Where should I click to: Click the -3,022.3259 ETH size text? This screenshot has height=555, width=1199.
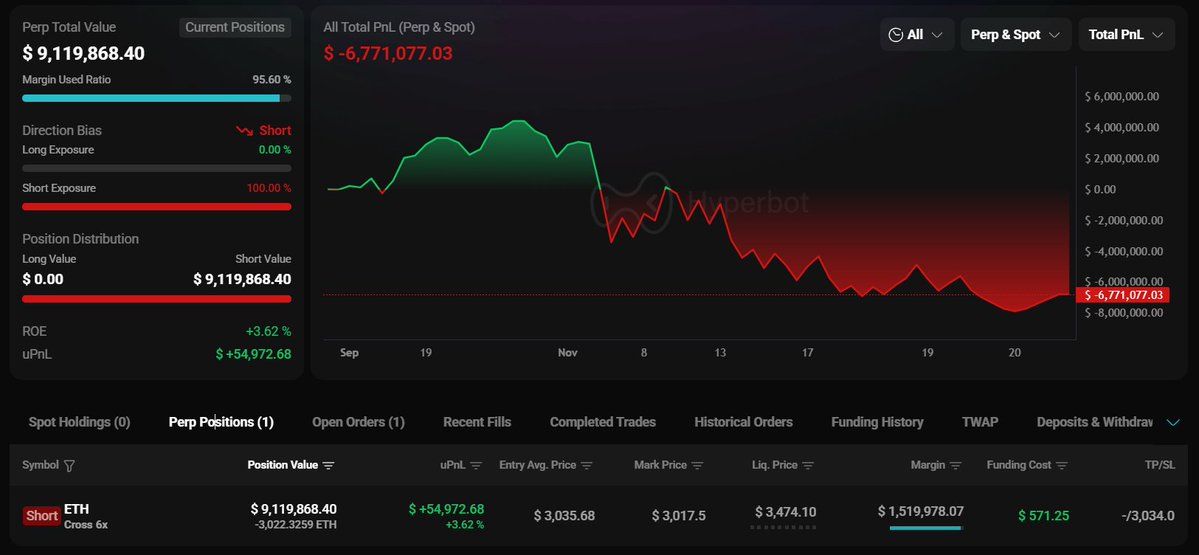click(295, 525)
